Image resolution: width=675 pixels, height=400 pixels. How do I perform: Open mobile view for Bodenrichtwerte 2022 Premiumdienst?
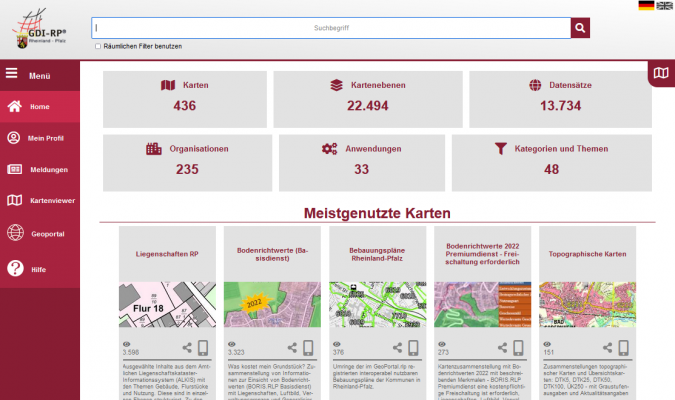click(518, 348)
